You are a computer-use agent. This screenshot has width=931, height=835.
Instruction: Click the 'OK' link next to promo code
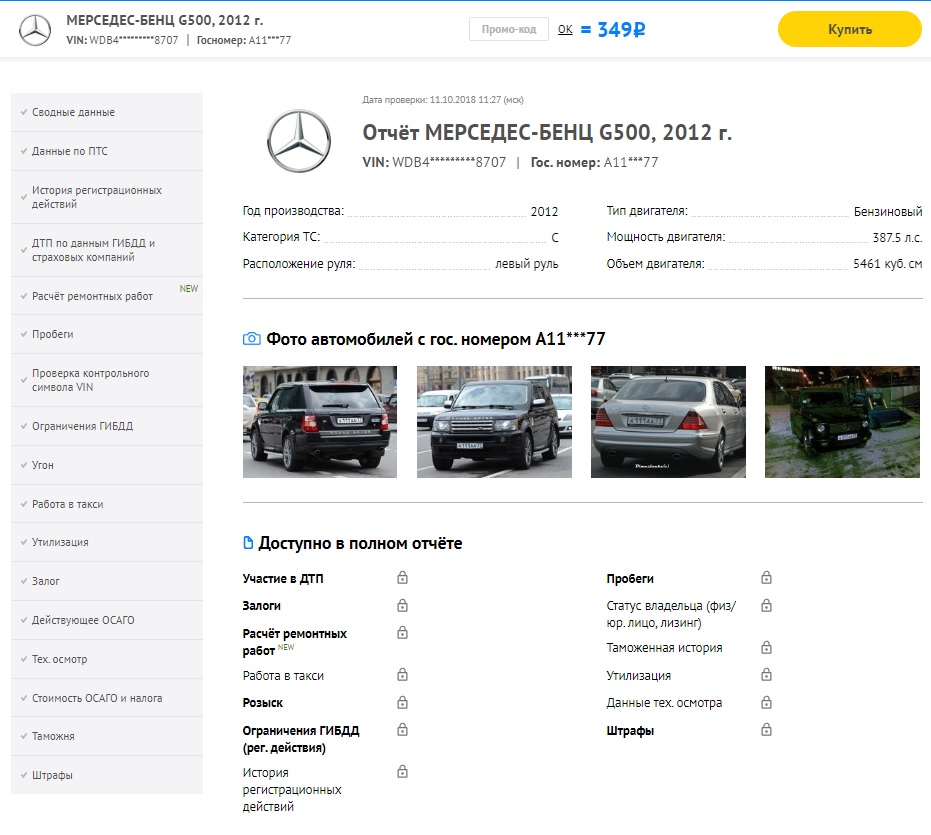click(x=565, y=29)
